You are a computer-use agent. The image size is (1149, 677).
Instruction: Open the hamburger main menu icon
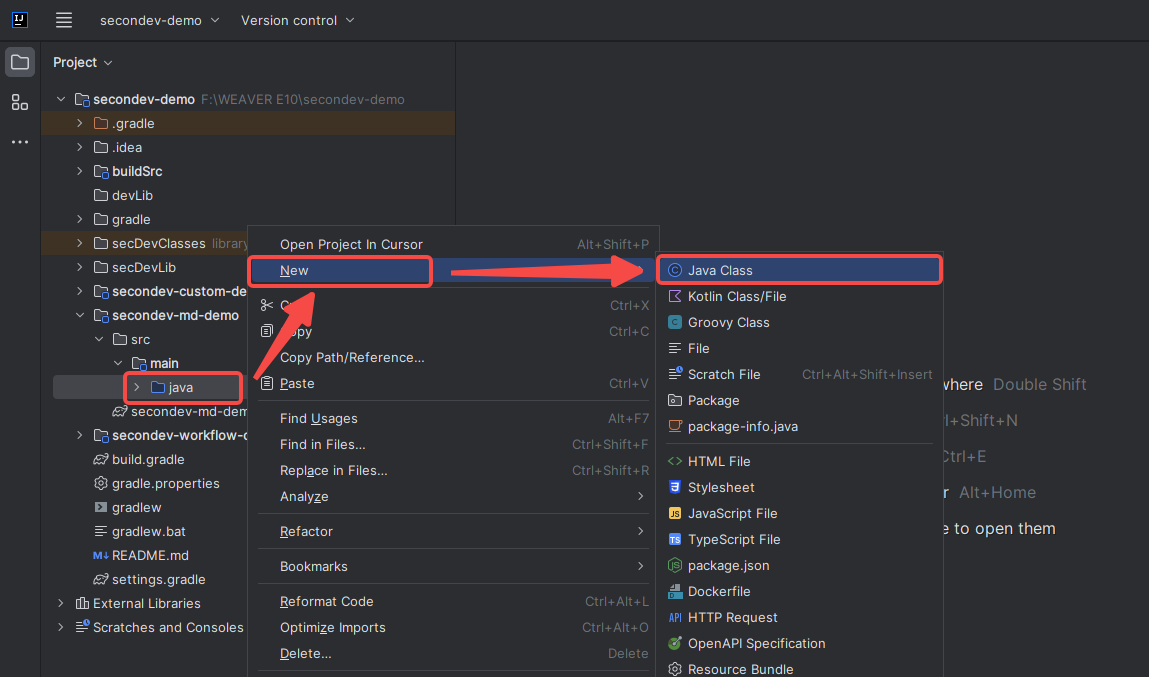64,20
